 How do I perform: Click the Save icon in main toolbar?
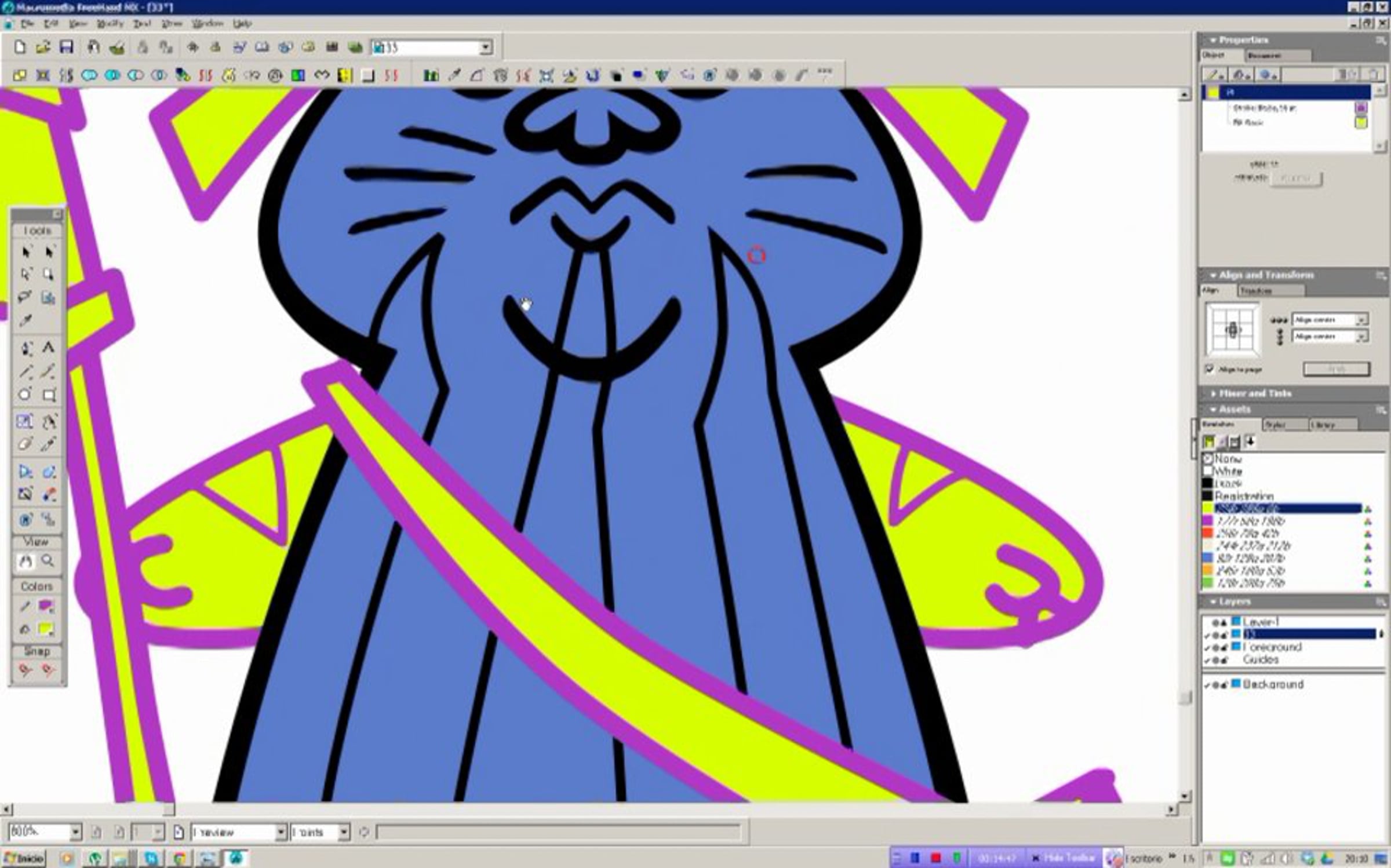(x=67, y=48)
